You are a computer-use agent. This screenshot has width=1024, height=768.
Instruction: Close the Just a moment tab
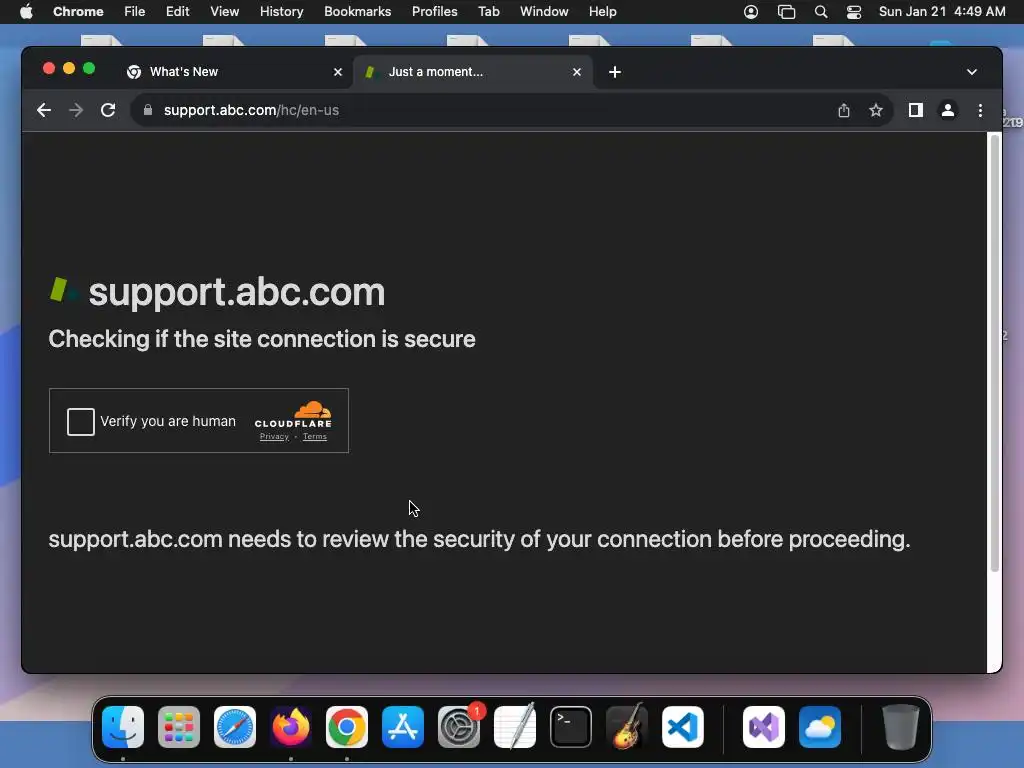point(577,72)
